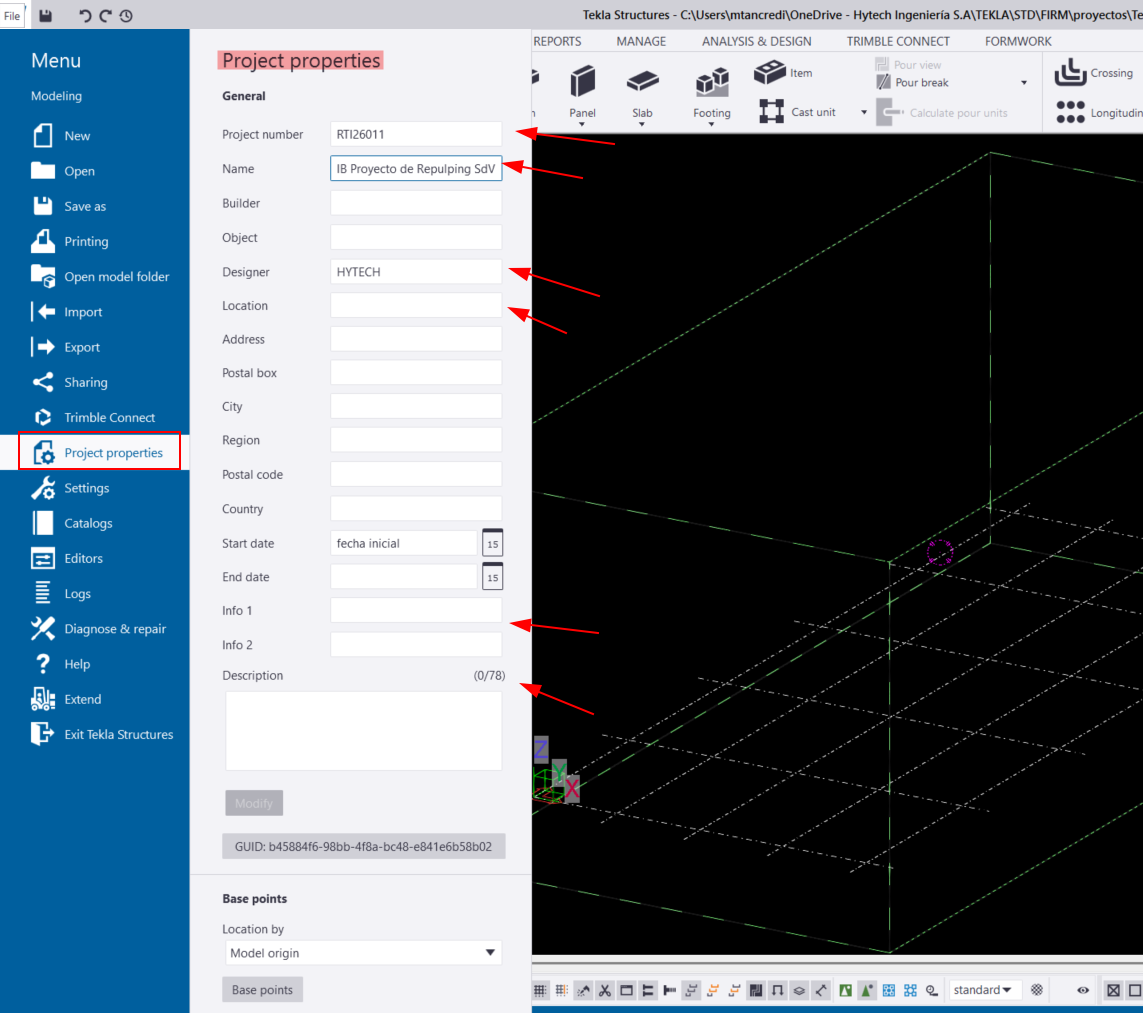Click into the Designer field containing HYTECH
Screen dimensions: 1143x1013
416,272
